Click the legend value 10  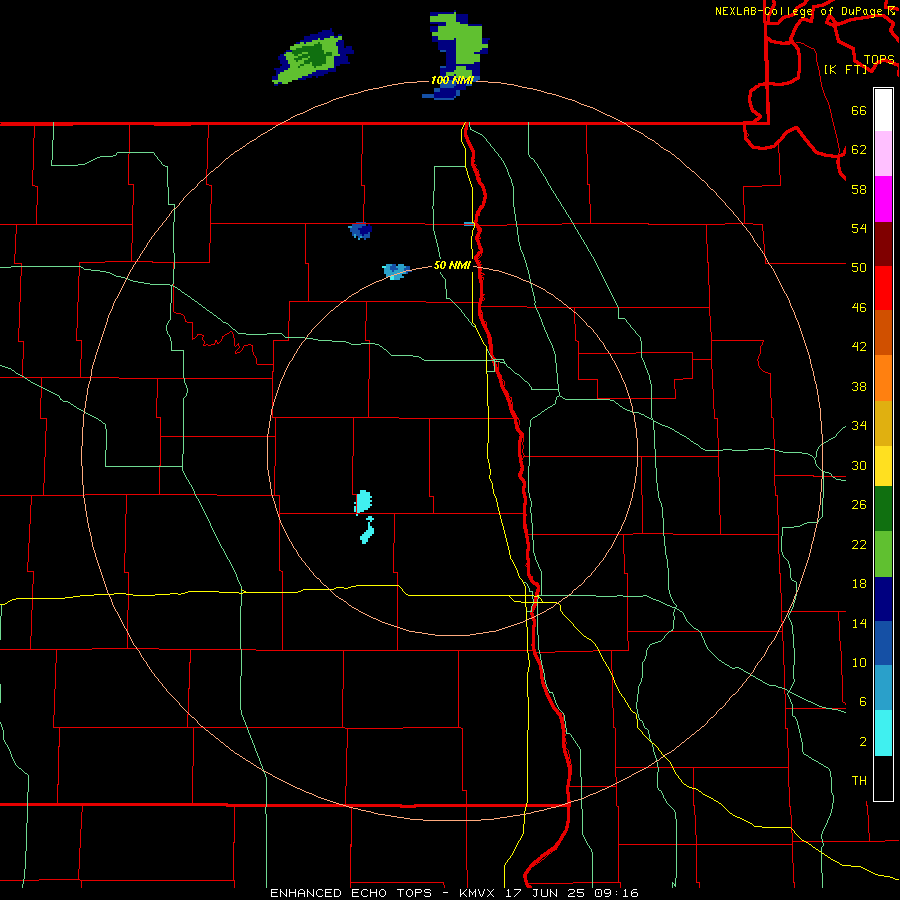point(859,663)
